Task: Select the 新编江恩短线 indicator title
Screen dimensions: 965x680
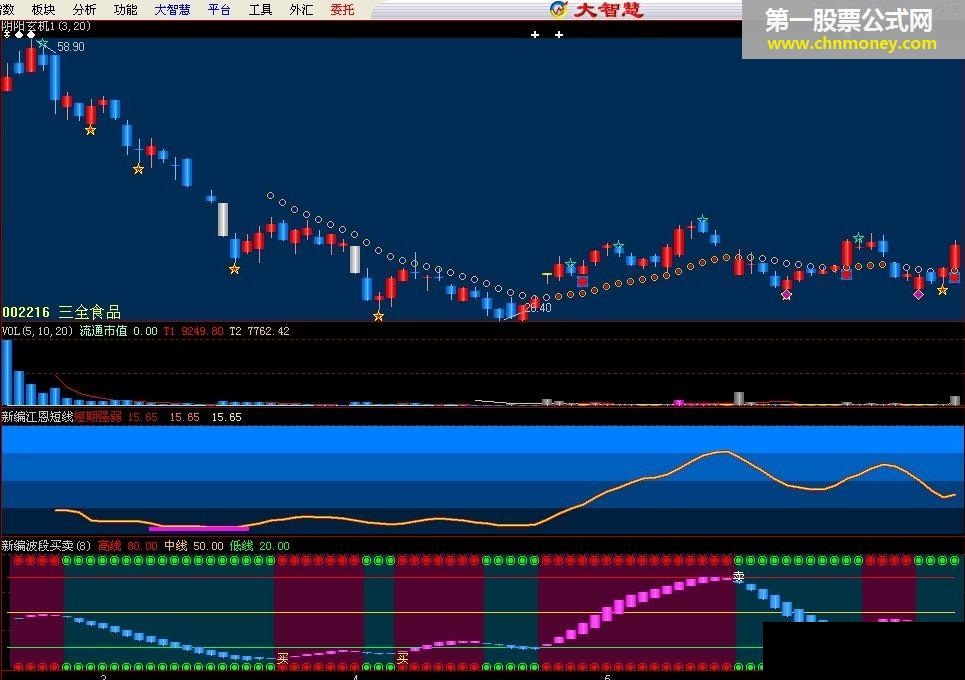Action: 38,417
